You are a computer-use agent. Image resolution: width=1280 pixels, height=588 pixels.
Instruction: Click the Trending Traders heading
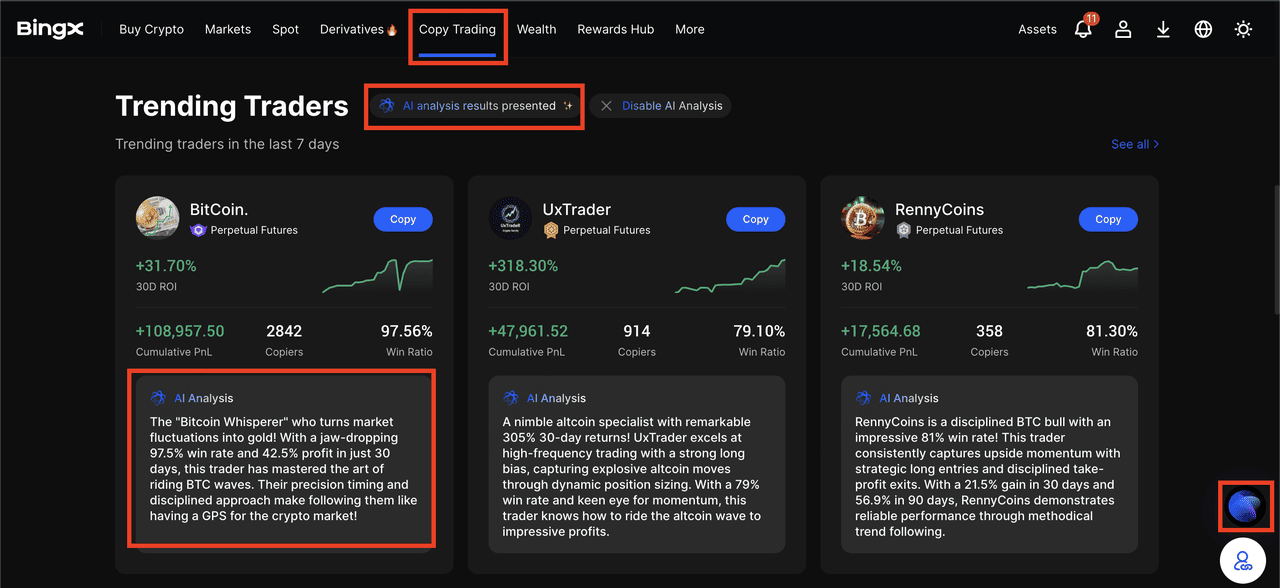click(x=232, y=106)
